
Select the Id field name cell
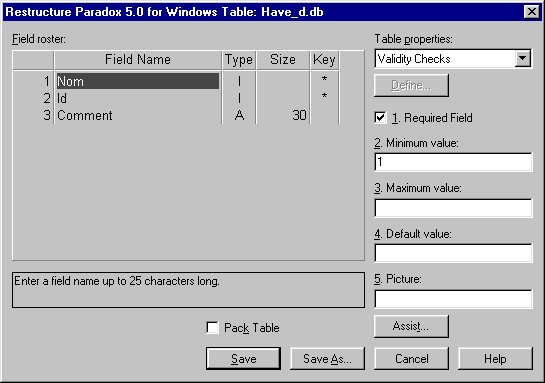pyautogui.click(x=138, y=98)
